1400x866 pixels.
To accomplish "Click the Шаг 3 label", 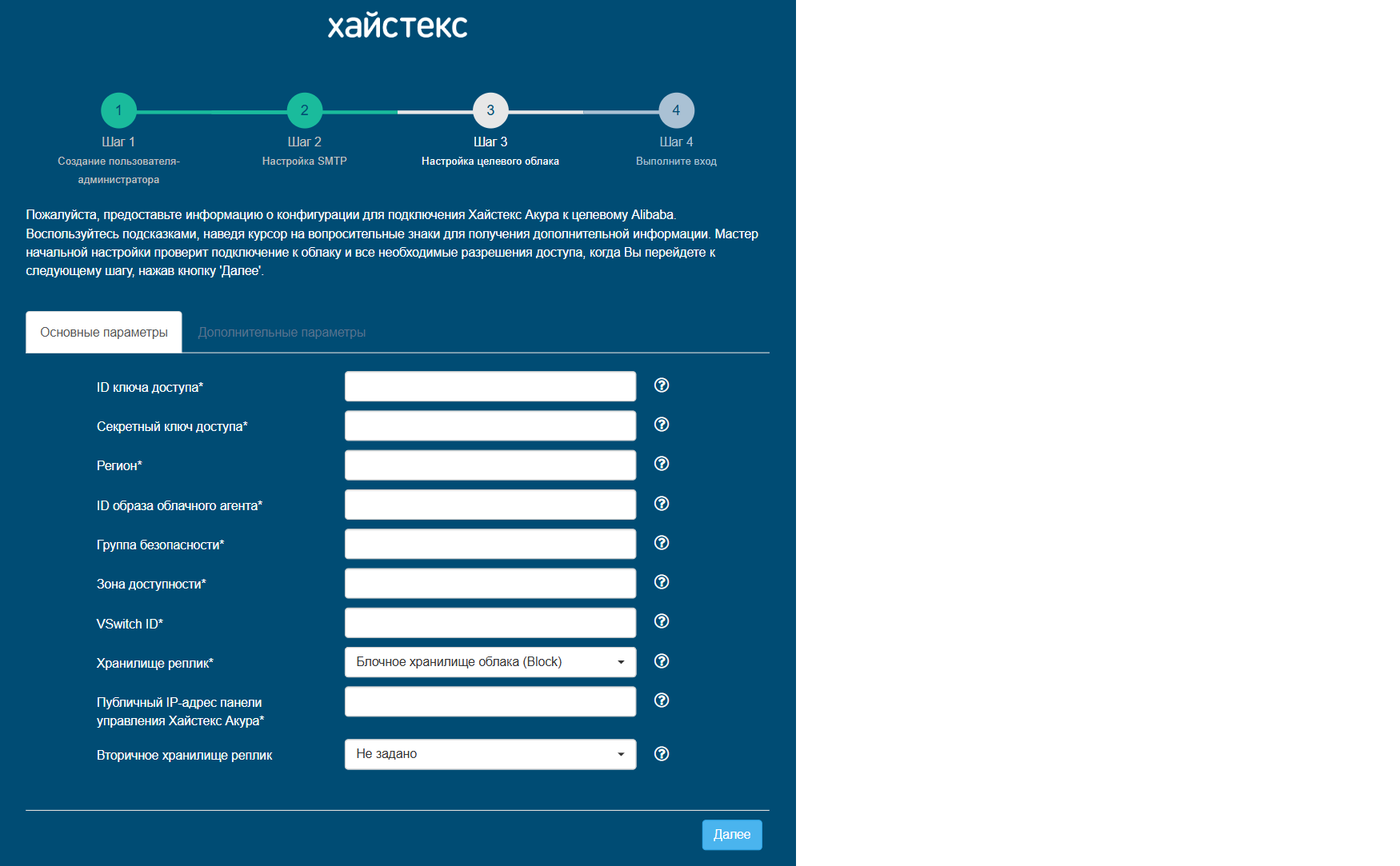I will (490, 142).
